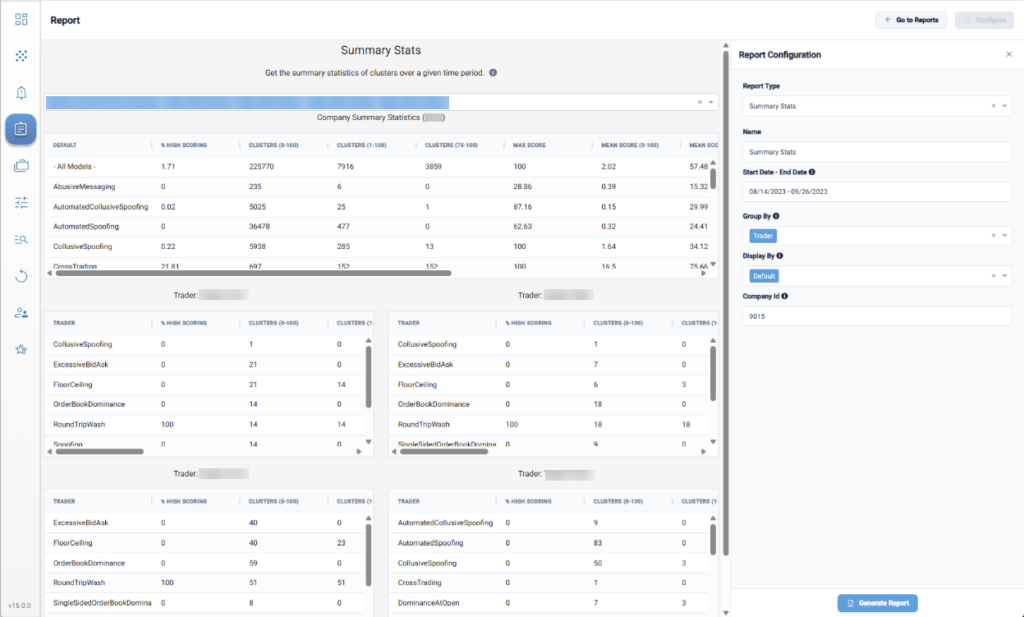Expand the Report Type dropdown
The height and width of the screenshot is (617, 1024).
(x=1004, y=106)
